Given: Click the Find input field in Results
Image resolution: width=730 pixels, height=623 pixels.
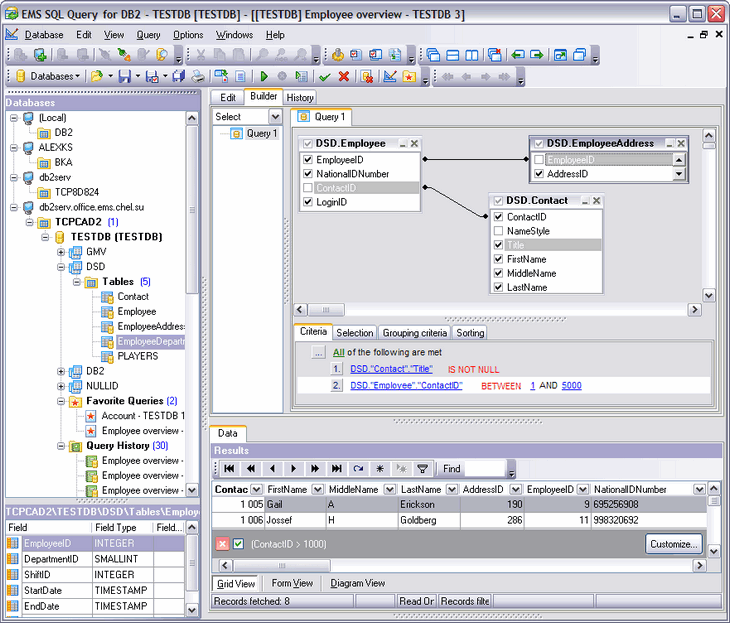Looking at the screenshot, I should (485, 469).
